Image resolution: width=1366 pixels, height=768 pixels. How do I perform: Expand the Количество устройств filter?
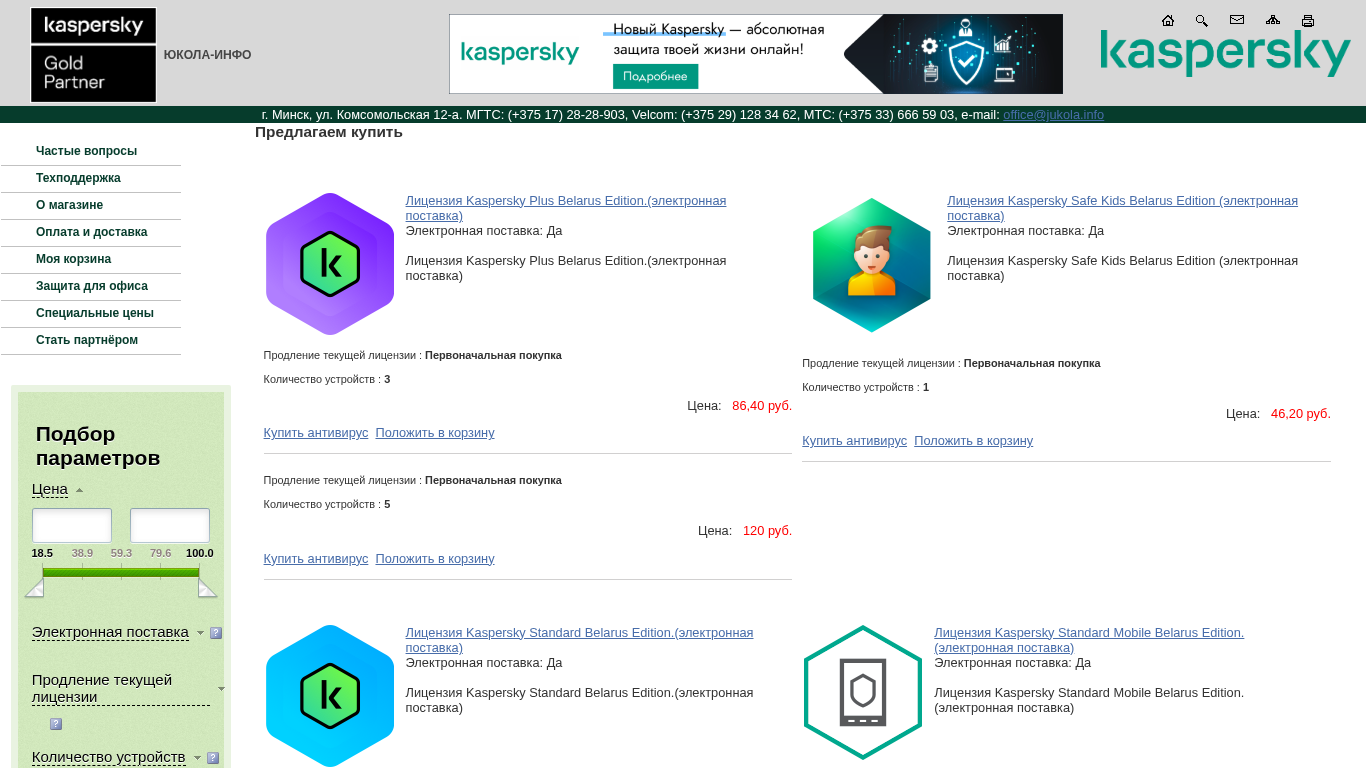coord(109,757)
